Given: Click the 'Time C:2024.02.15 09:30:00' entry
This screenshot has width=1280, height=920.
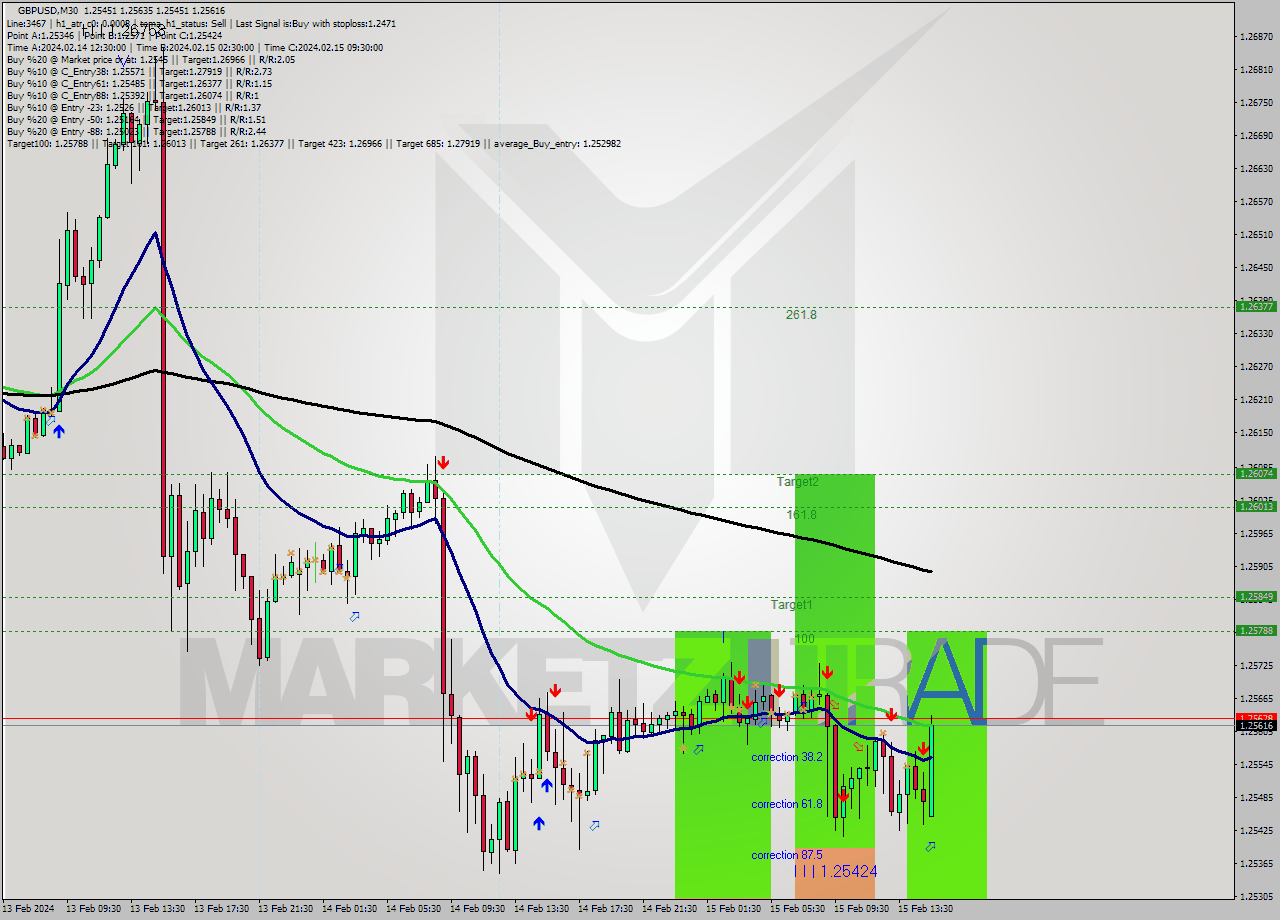Looking at the screenshot, I should coord(323,47).
